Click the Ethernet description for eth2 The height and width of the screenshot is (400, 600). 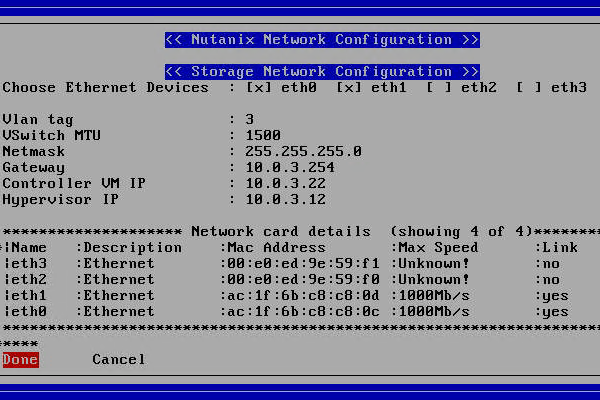pos(119,280)
